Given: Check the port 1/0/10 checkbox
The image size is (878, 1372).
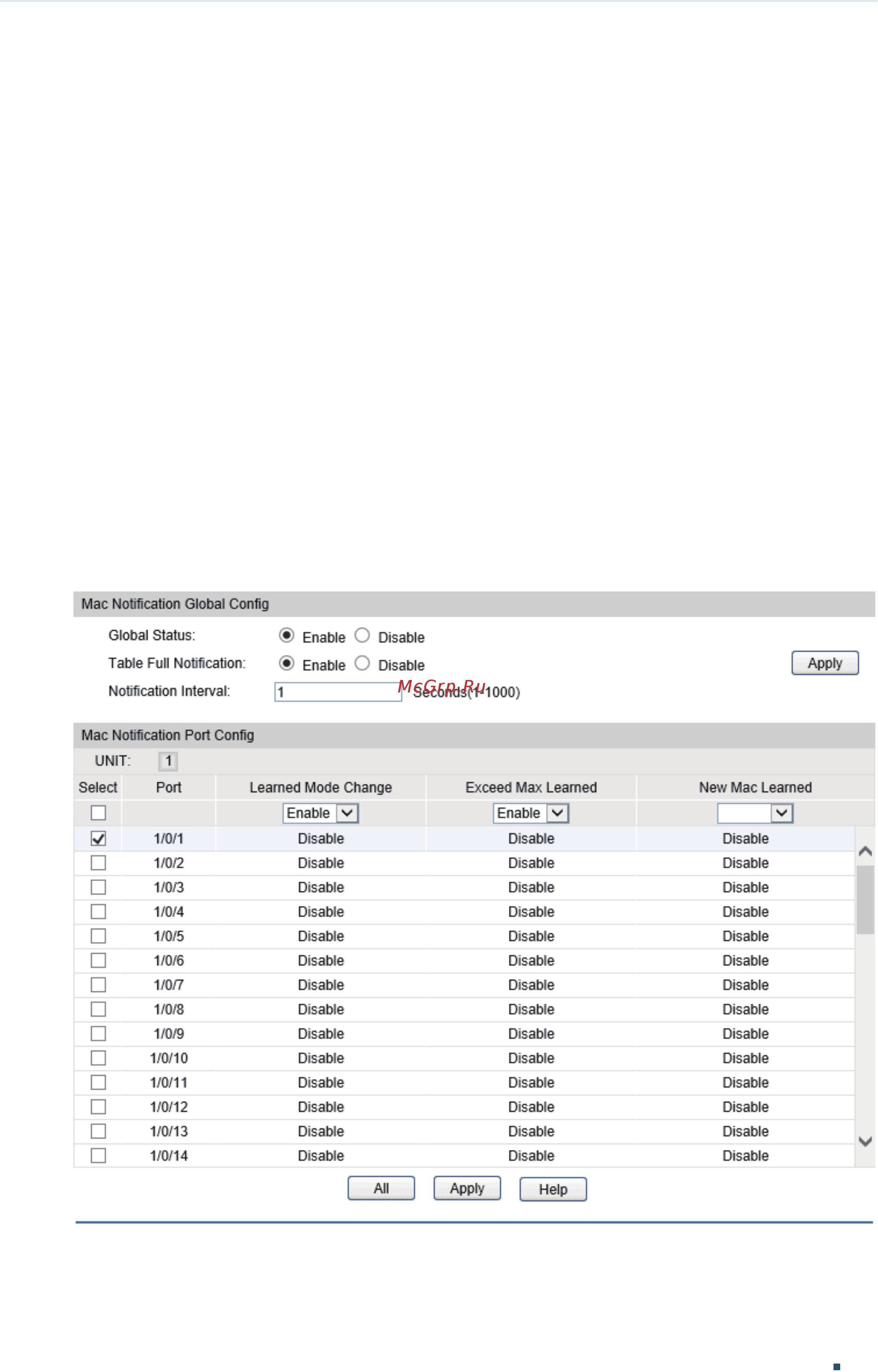Looking at the screenshot, I should pyautogui.click(x=99, y=1059).
